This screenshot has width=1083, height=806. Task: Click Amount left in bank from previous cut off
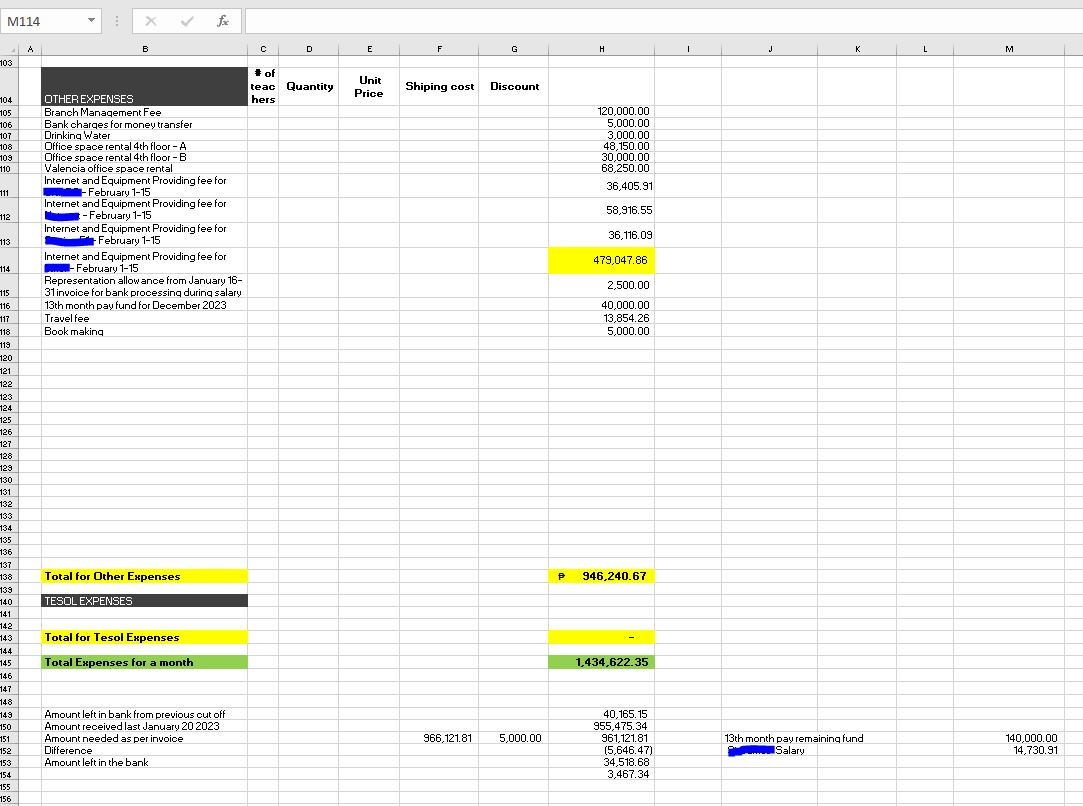click(144, 714)
